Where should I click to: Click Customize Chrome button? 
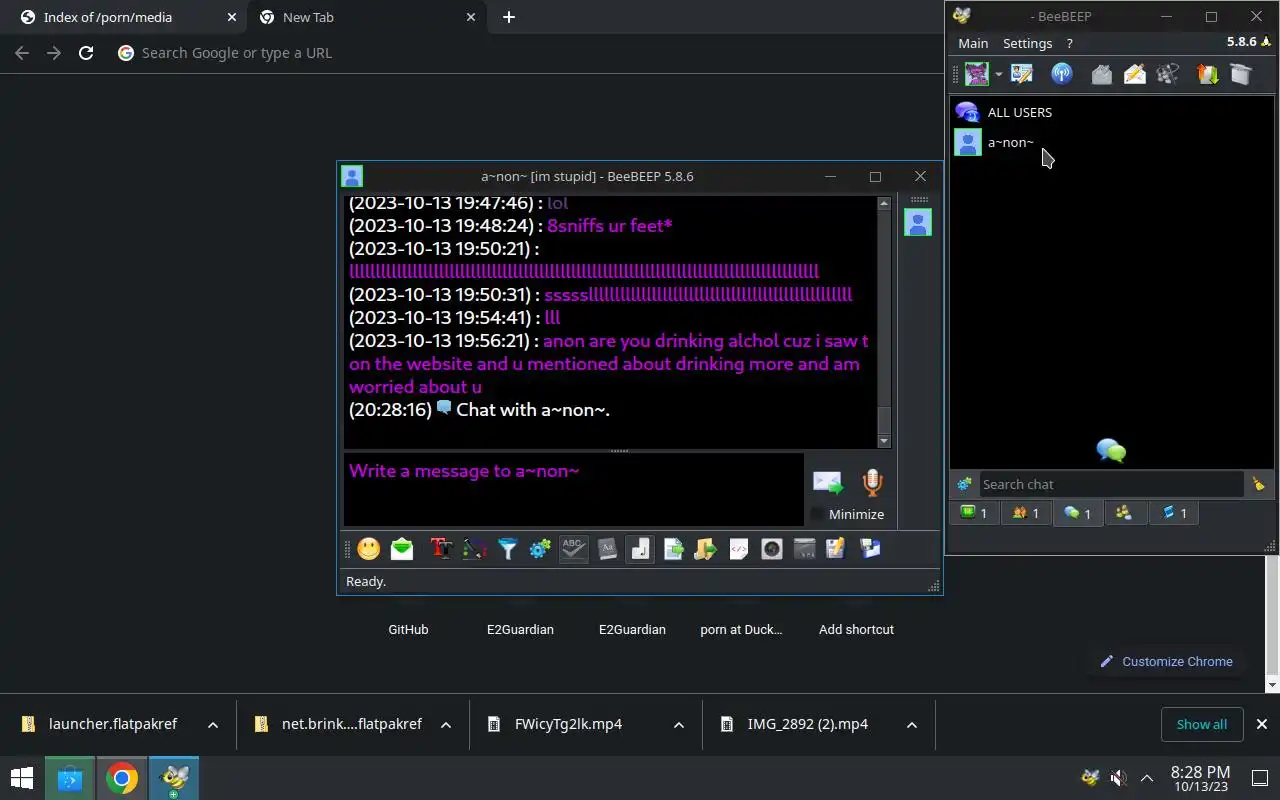pos(1166,661)
